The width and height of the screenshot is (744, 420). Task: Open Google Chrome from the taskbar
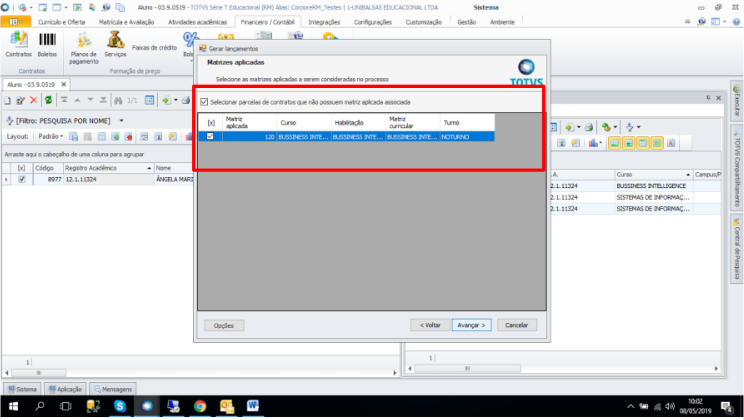[x=199, y=406]
